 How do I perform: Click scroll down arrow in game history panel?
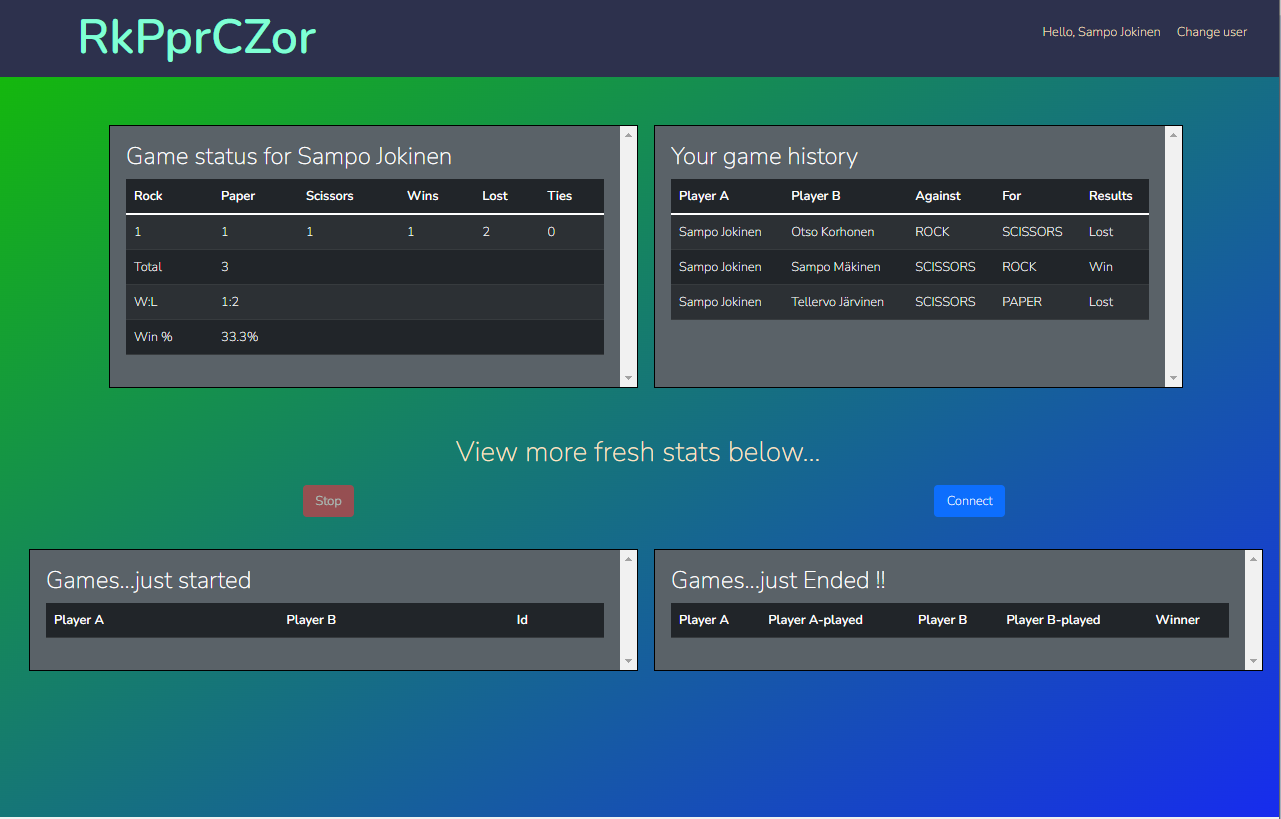[x=1173, y=378]
